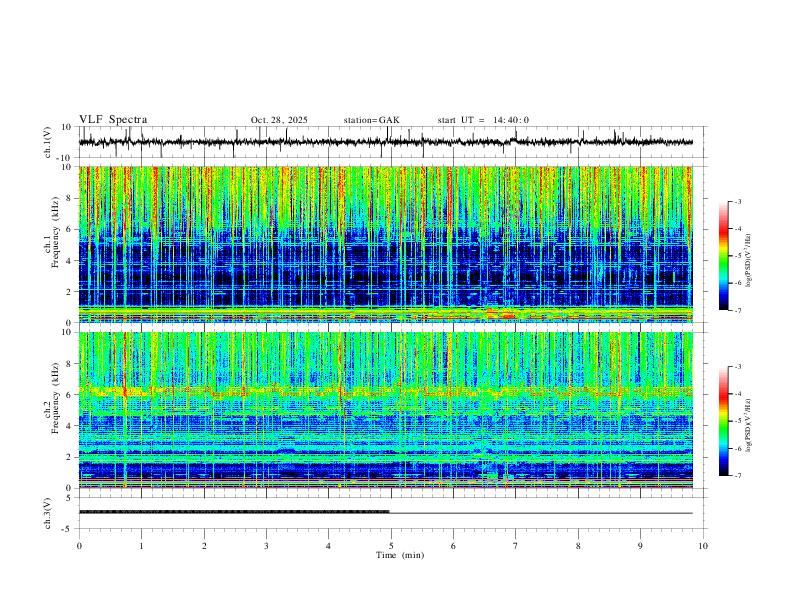Click time axis tick label "1"
The width and height of the screenshot is (792, 612).
(141, 546)
